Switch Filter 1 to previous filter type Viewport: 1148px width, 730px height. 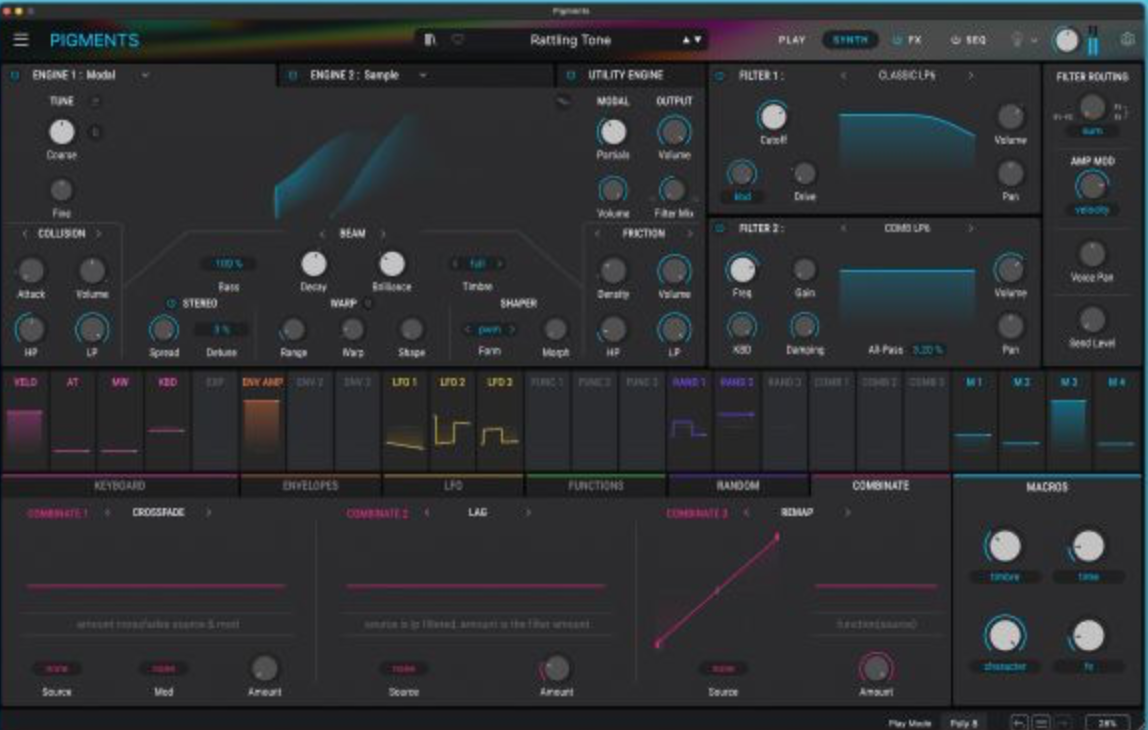(x=843, y=75)
